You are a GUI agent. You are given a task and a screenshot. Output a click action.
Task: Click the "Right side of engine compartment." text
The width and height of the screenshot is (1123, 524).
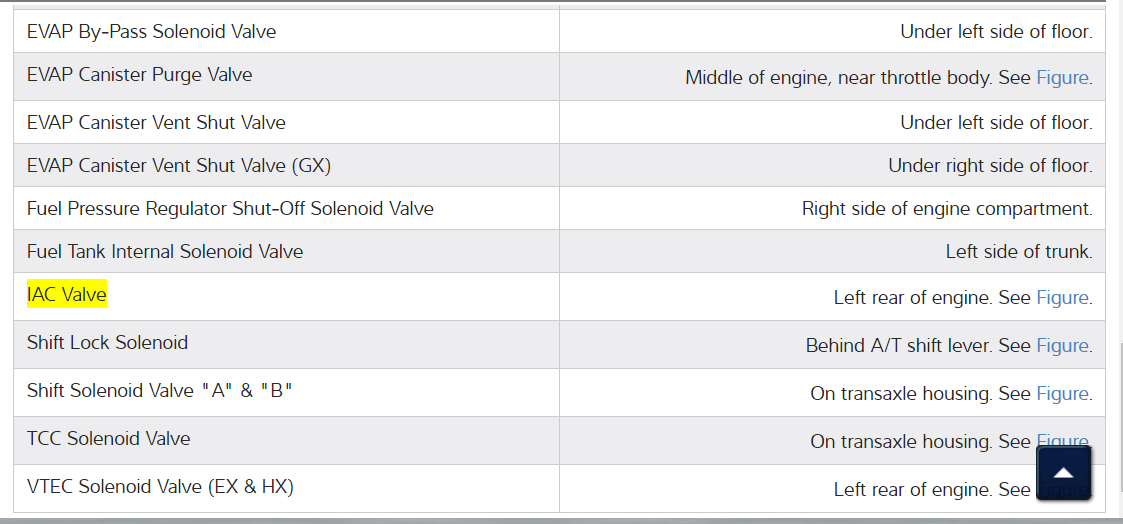coord(946,209)
